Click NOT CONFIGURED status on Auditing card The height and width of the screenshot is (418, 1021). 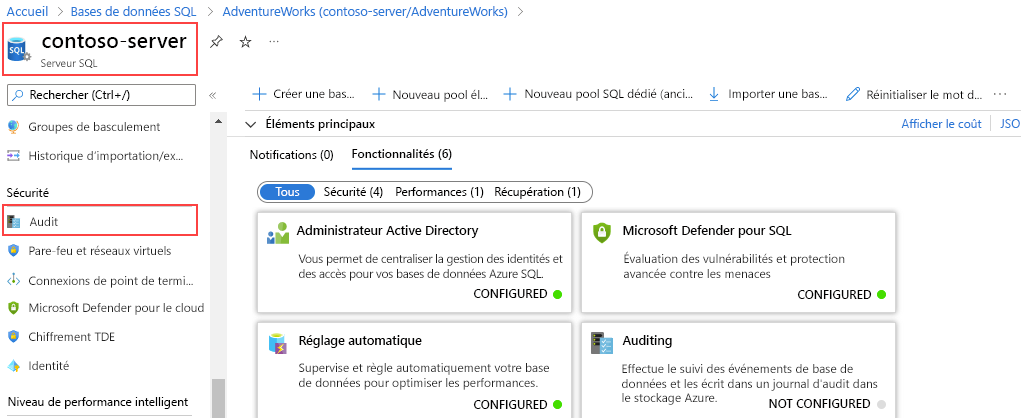tap(819, 404)
